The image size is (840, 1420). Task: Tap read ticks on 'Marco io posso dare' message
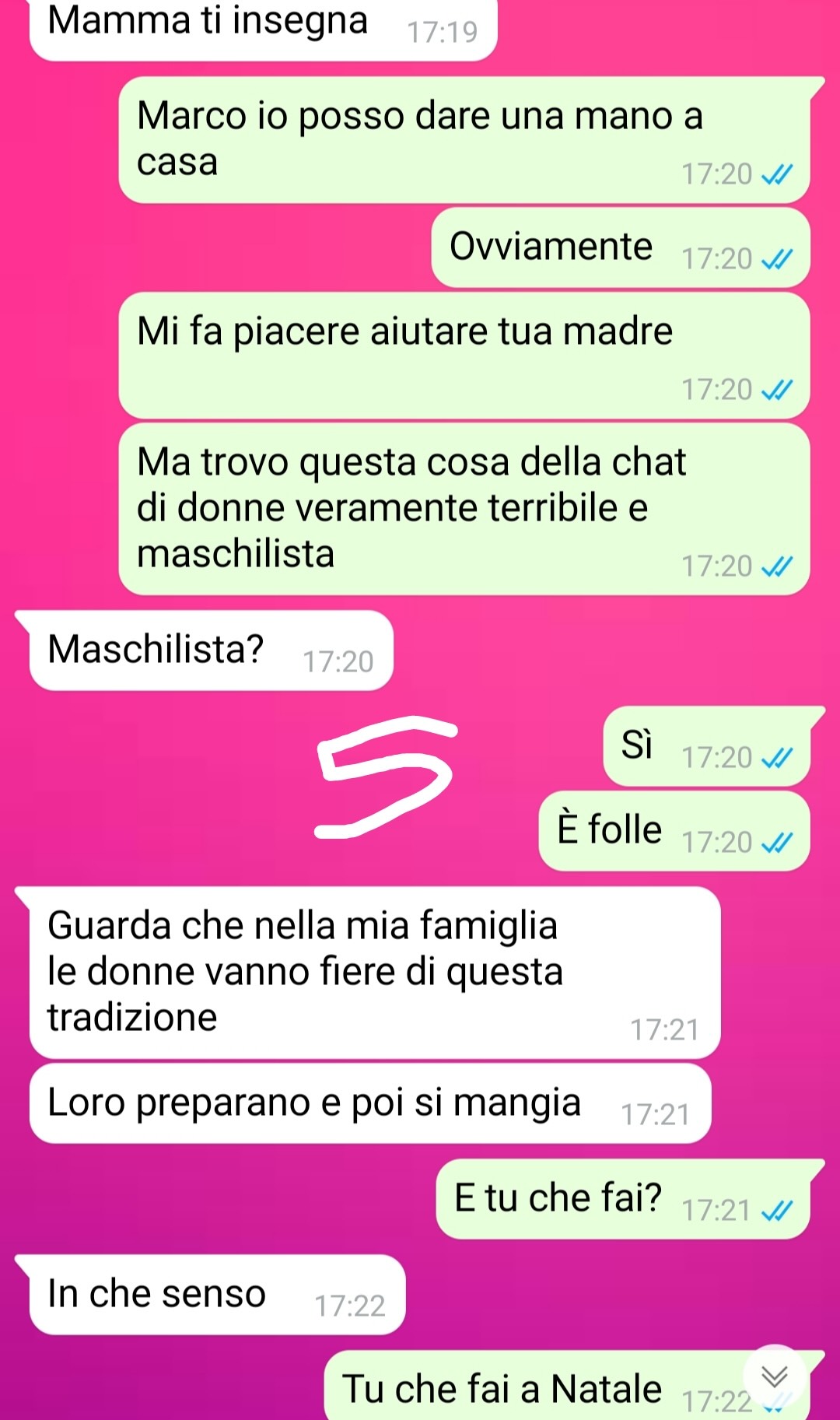[x=776, y=174]
